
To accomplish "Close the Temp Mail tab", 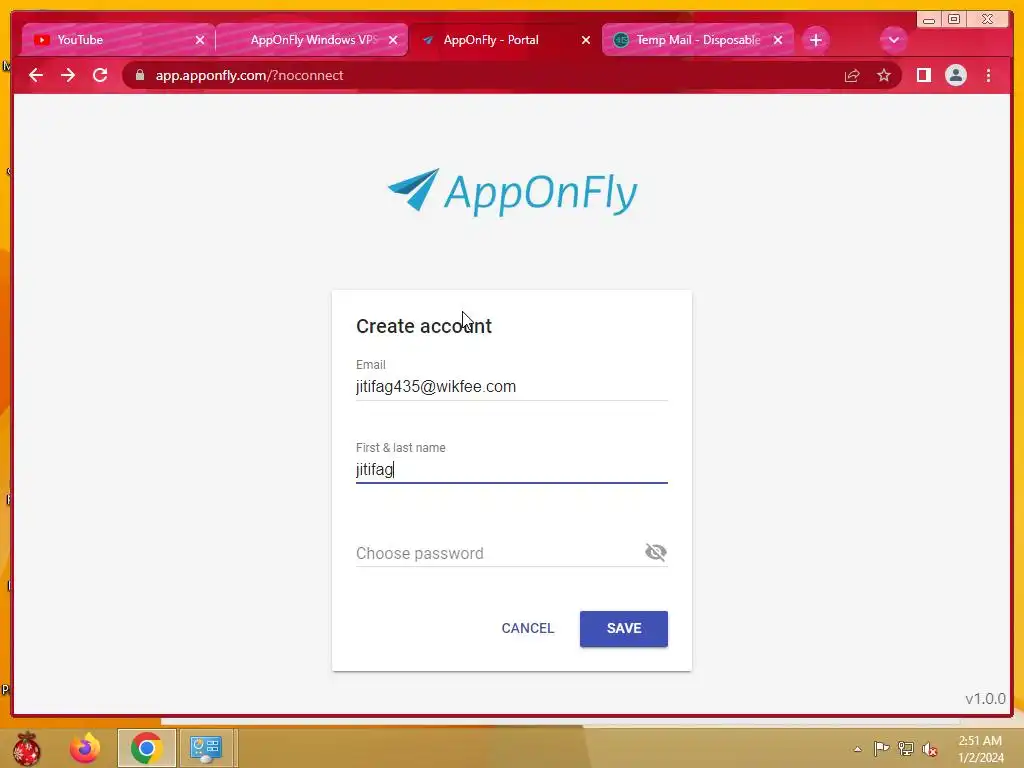I will pyautogui.click(x=778, y=40).
